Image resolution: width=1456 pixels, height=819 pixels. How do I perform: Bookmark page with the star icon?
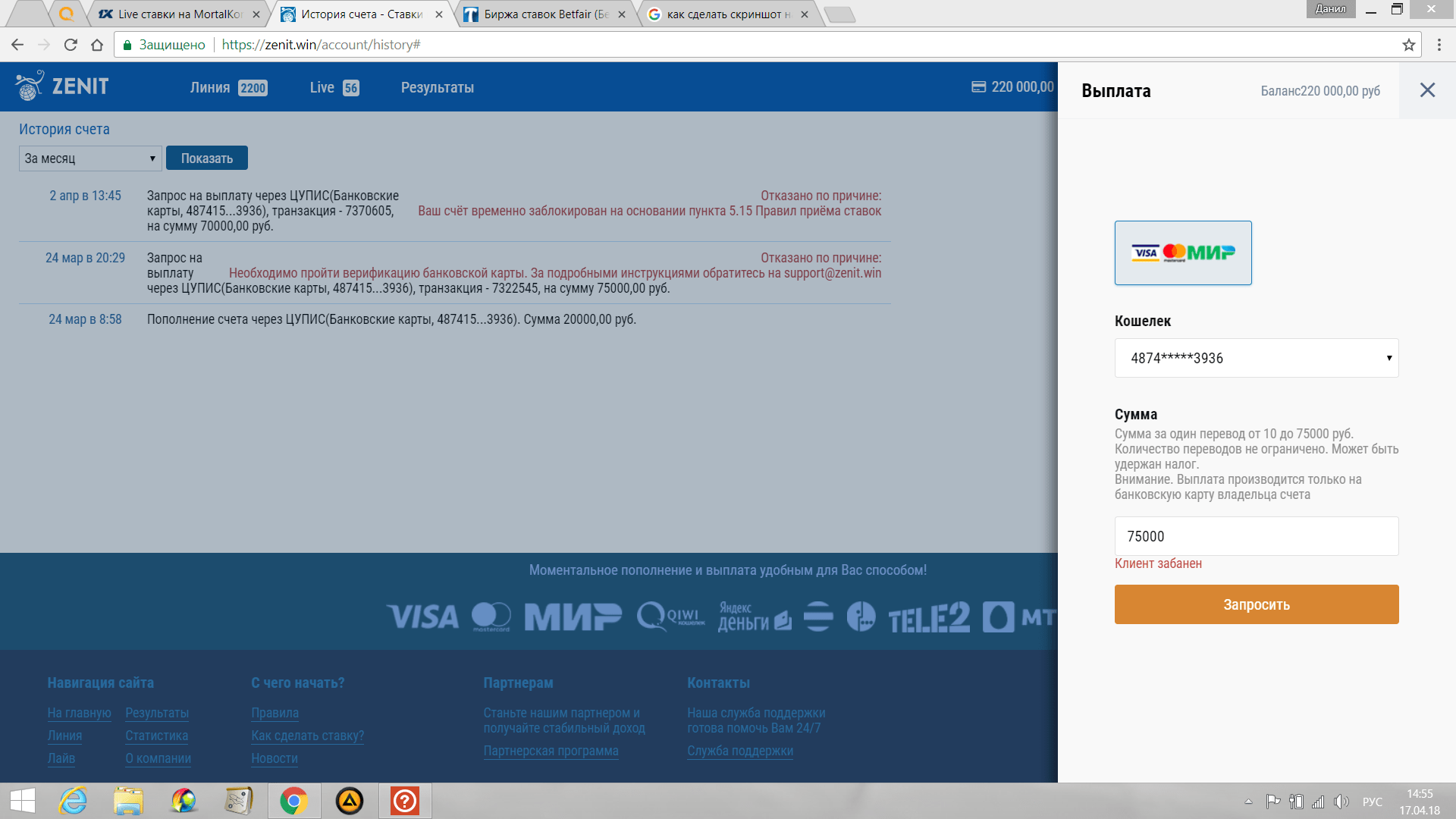[1408, 45]
